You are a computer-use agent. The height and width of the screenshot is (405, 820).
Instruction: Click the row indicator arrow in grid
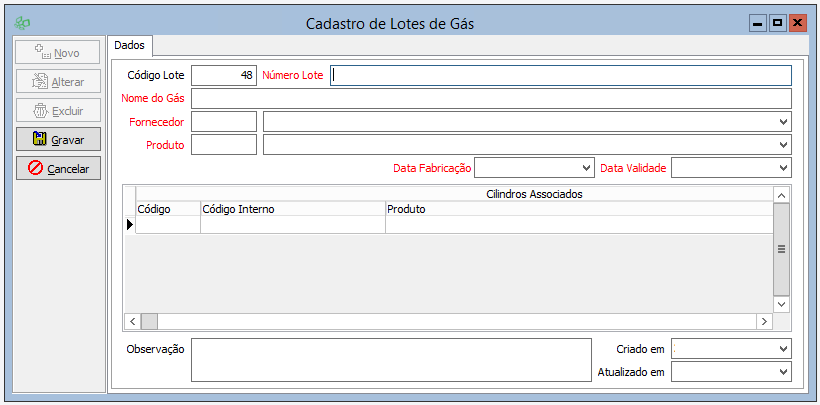pyautogui.click(x=129, y=225)
